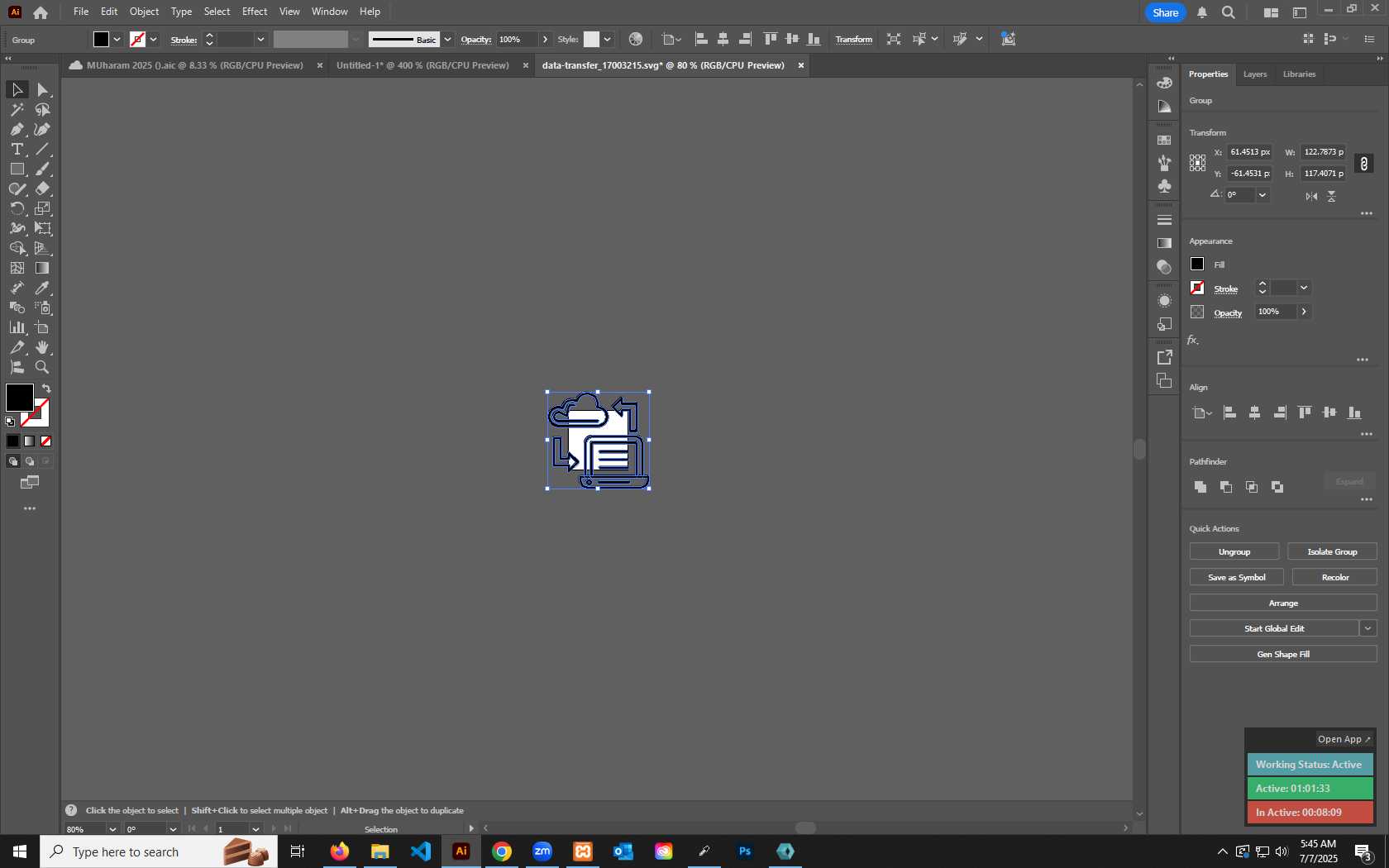The height and width of the screenshot is (868, 1389).
Task: Open the File menu
Action: pyautogui.click(x=81, y=12)
